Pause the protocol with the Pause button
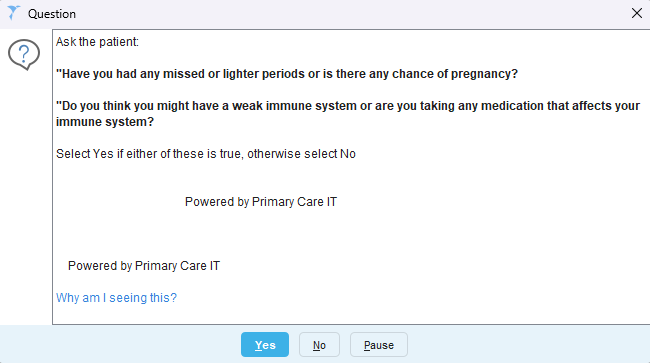Screen dimensions: 650x363 [379, 344]
